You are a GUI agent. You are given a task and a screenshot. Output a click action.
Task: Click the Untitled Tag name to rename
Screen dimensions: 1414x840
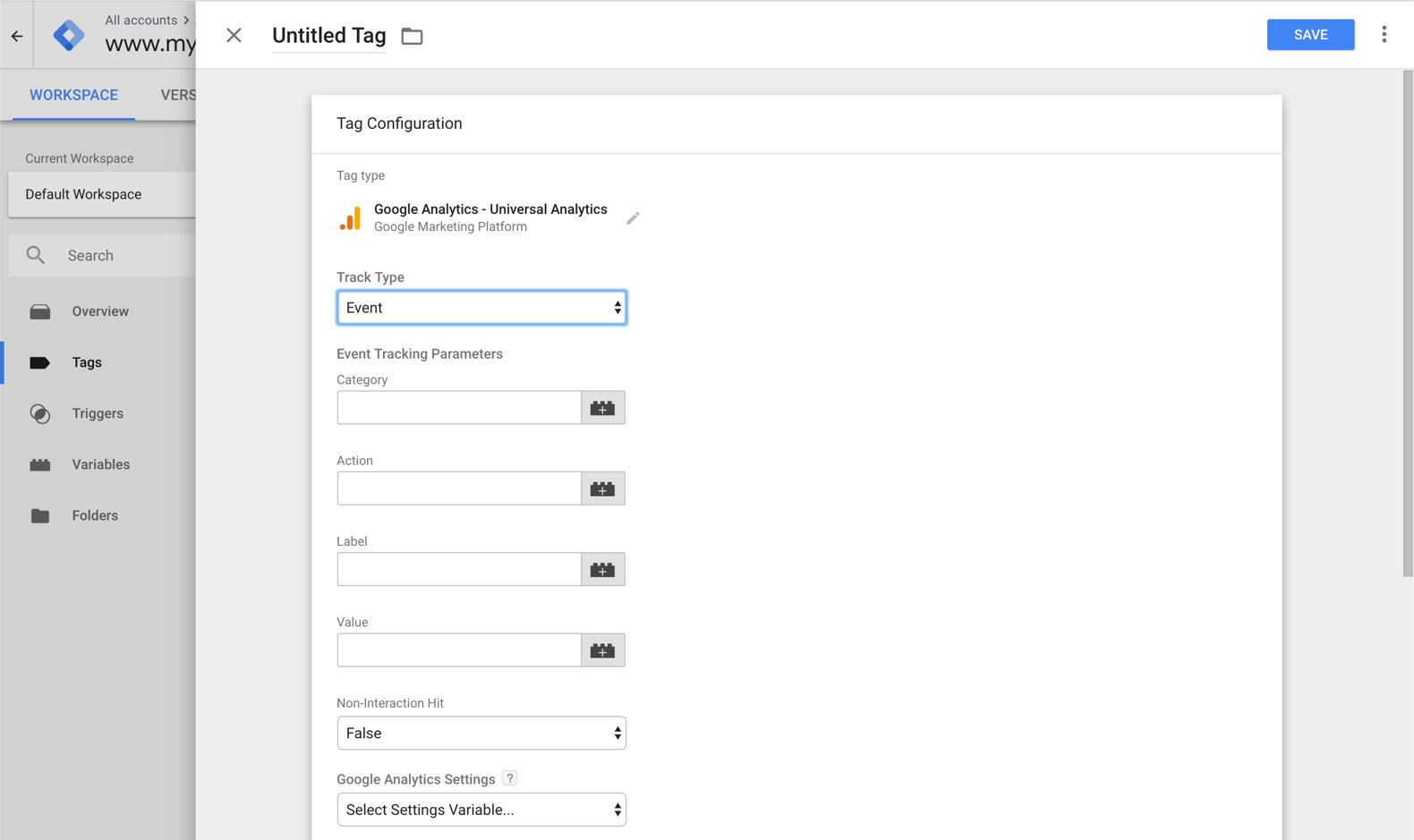[328, 36]
